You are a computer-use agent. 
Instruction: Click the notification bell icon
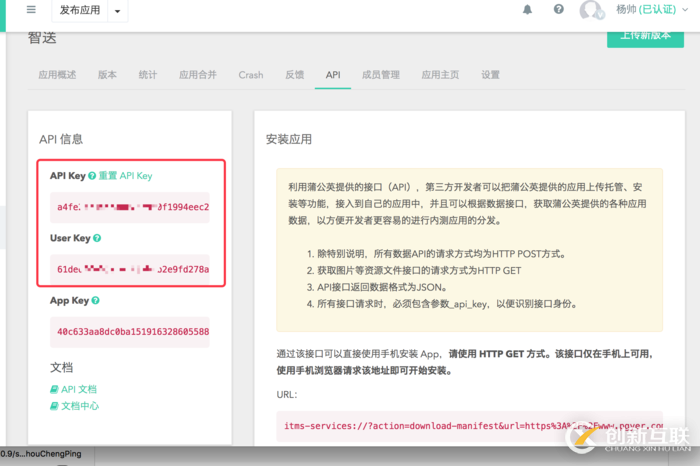pyautogui.click(x=528, y=10)
